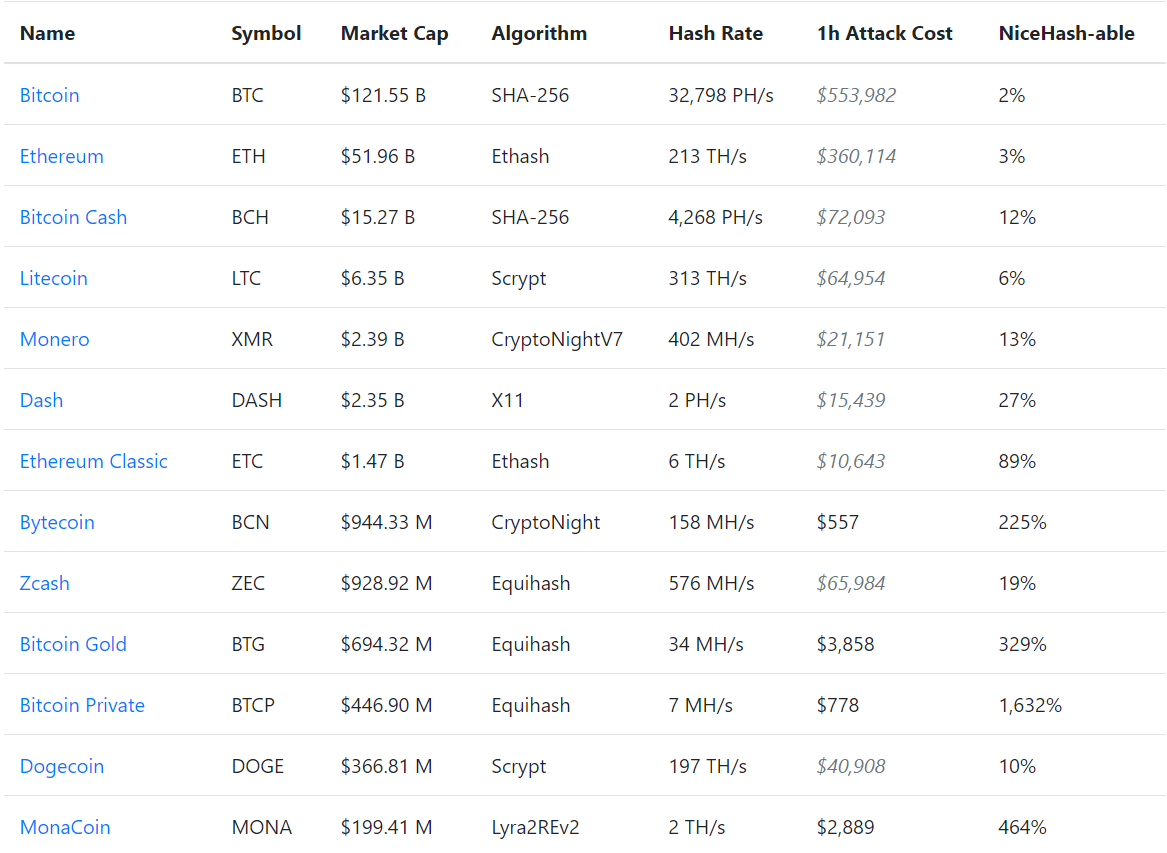Click the Market Cap column header
Viewport: 1167px width, 853px height.
point(394,33)
